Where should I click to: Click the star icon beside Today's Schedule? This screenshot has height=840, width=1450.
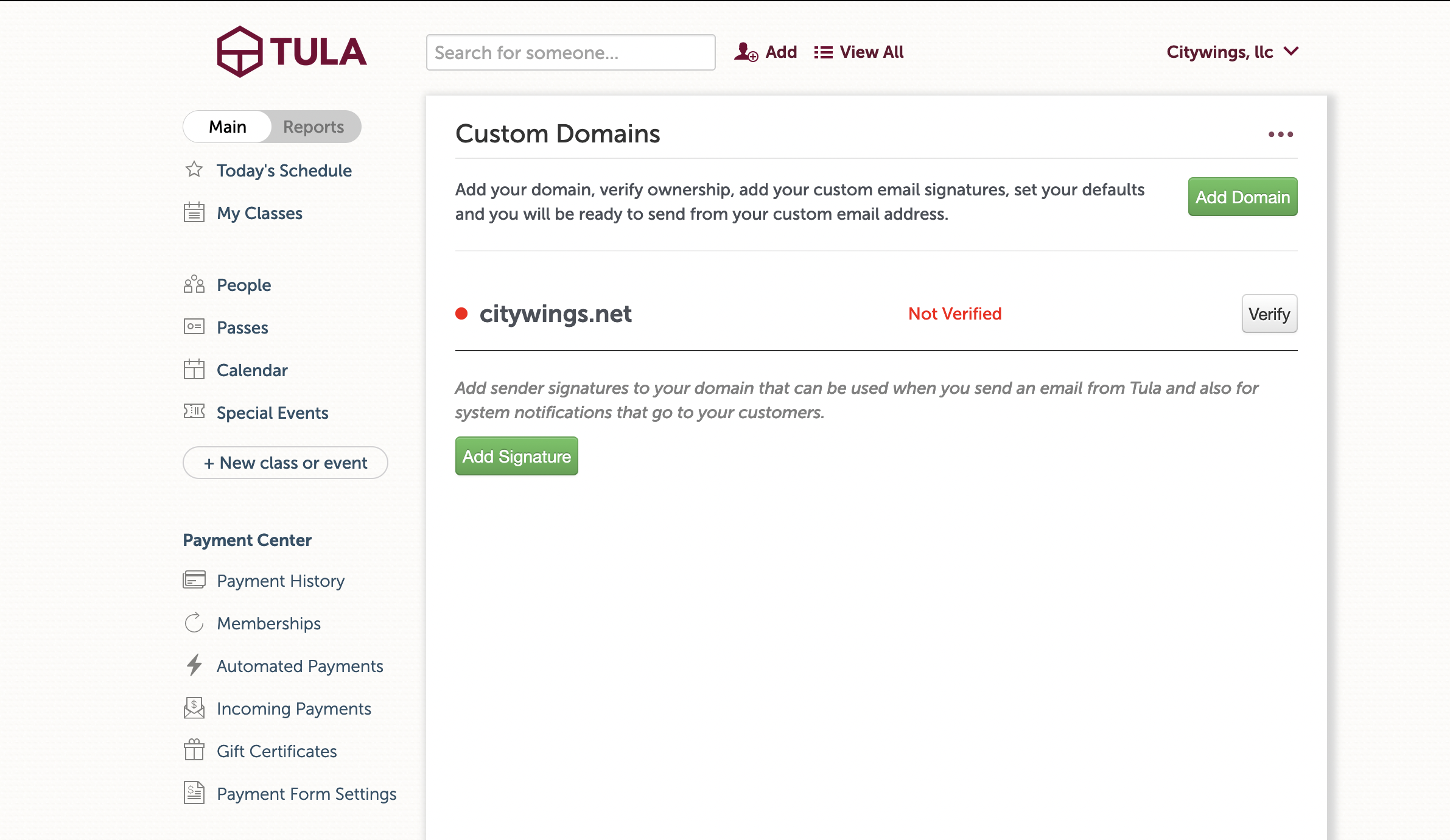pyautogui.click(x=194, y=169)
